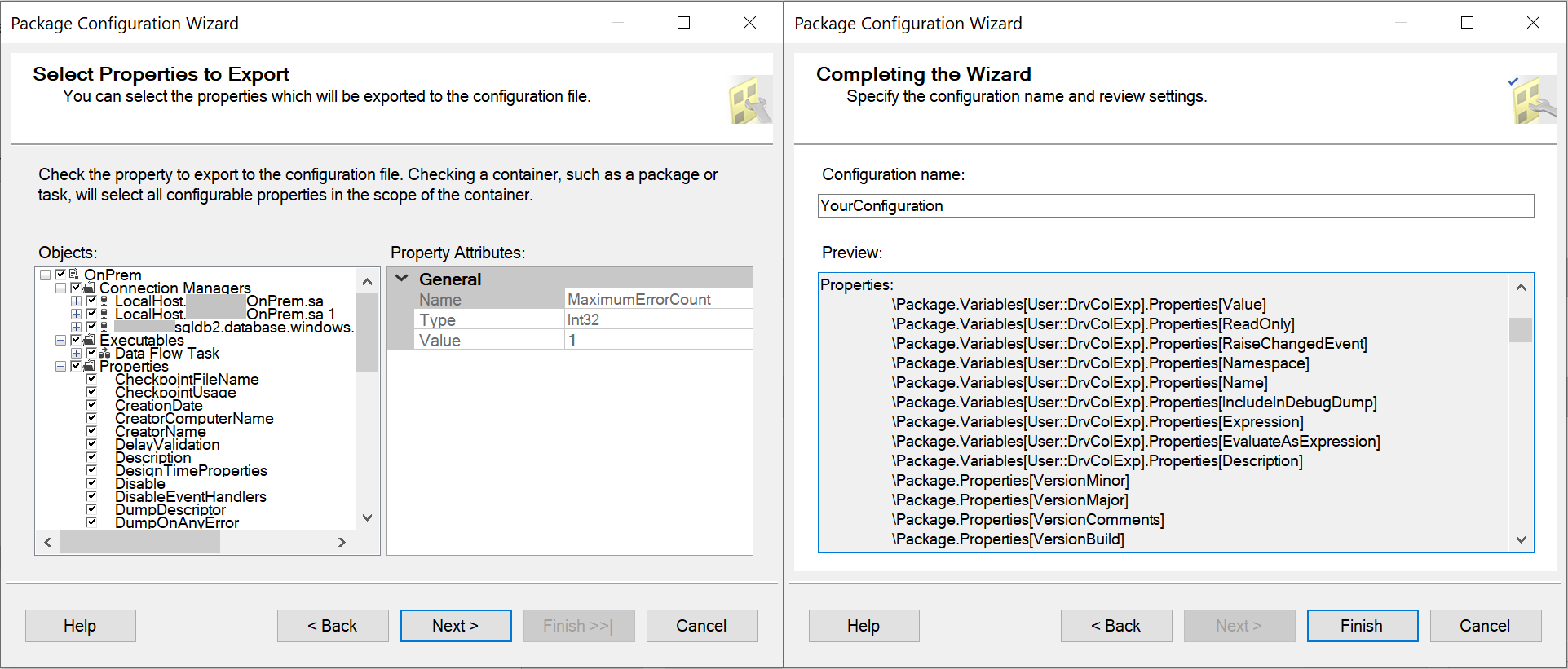This screenshot has height=669, width=1568.
Task: Click Help in Select Properties window
Action: click(81, 626)
